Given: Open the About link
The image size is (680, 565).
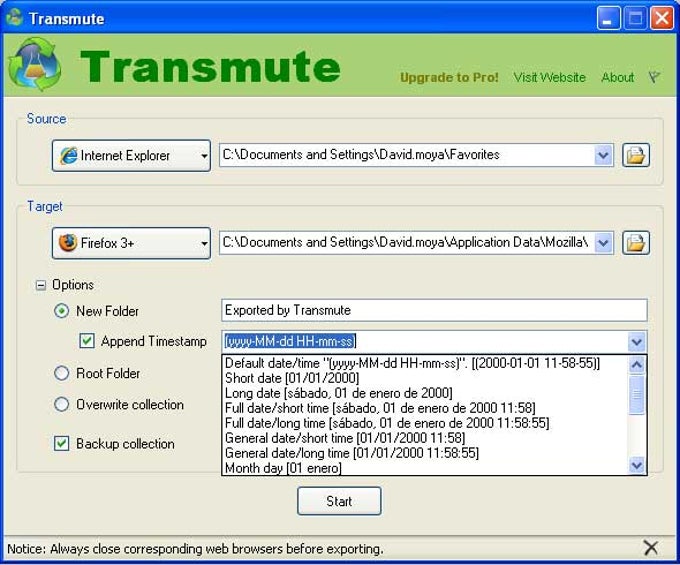Looking at the screenshot, I should [618, 78].
